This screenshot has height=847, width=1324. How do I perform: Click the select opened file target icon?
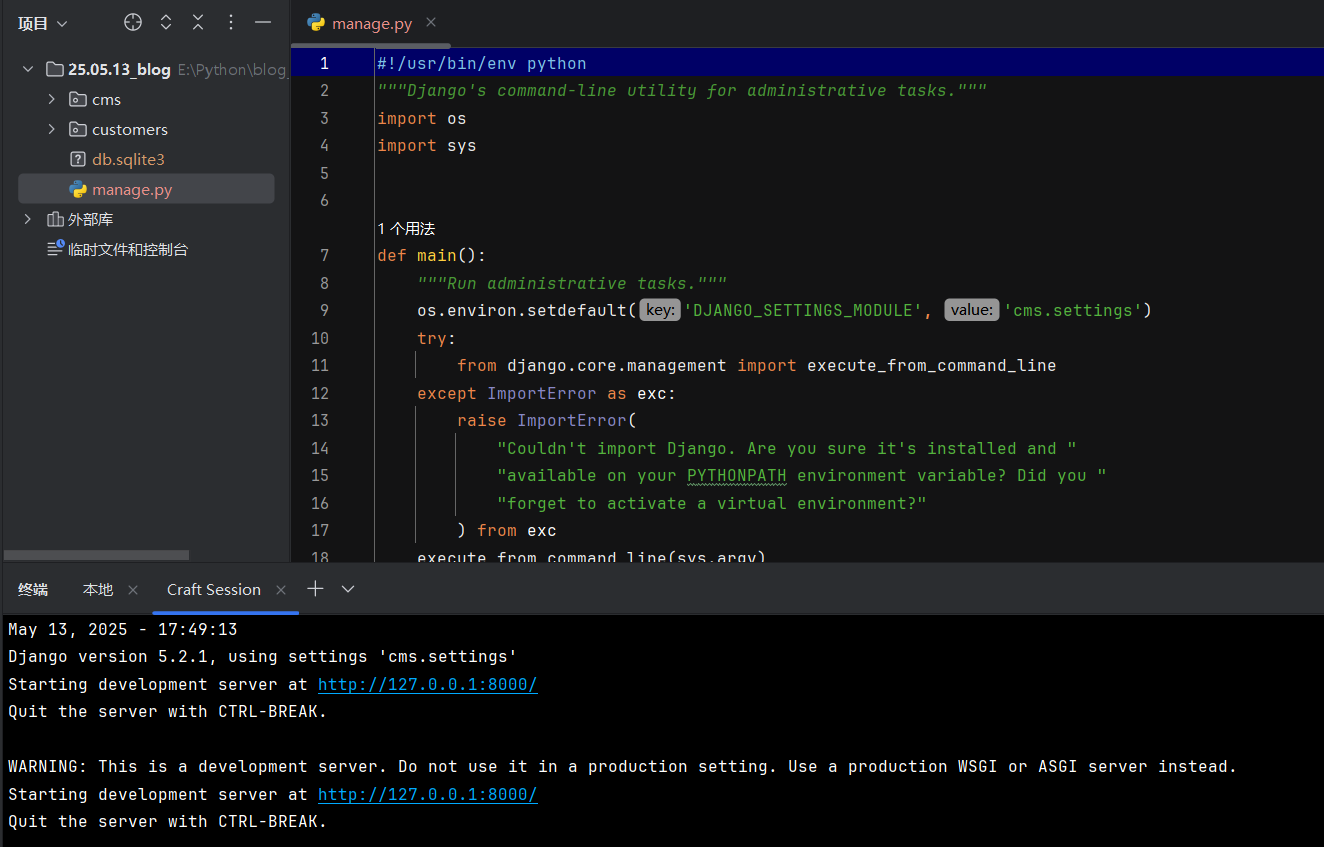point(133,22)
